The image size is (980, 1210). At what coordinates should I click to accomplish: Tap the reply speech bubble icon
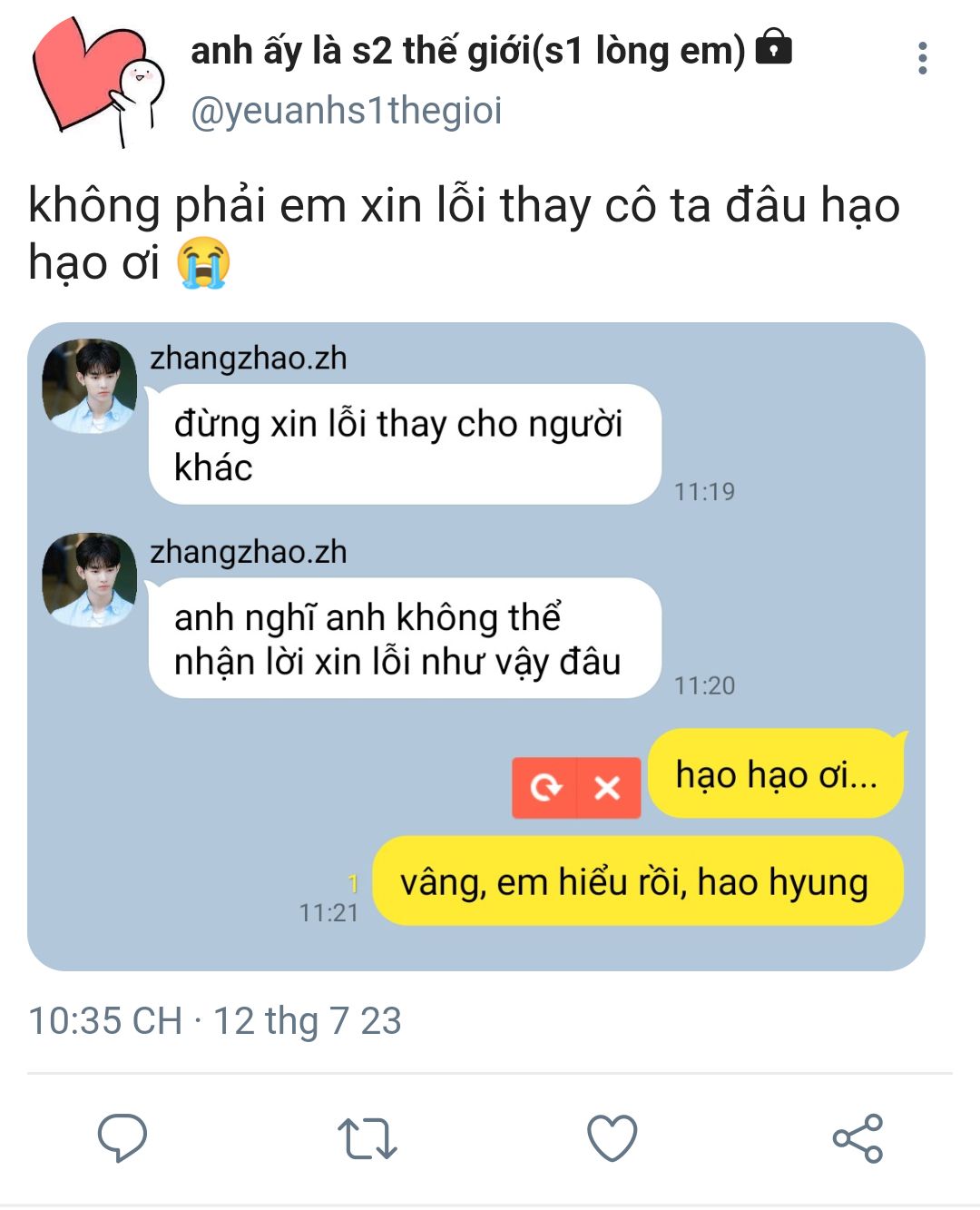pos(122,1137)
